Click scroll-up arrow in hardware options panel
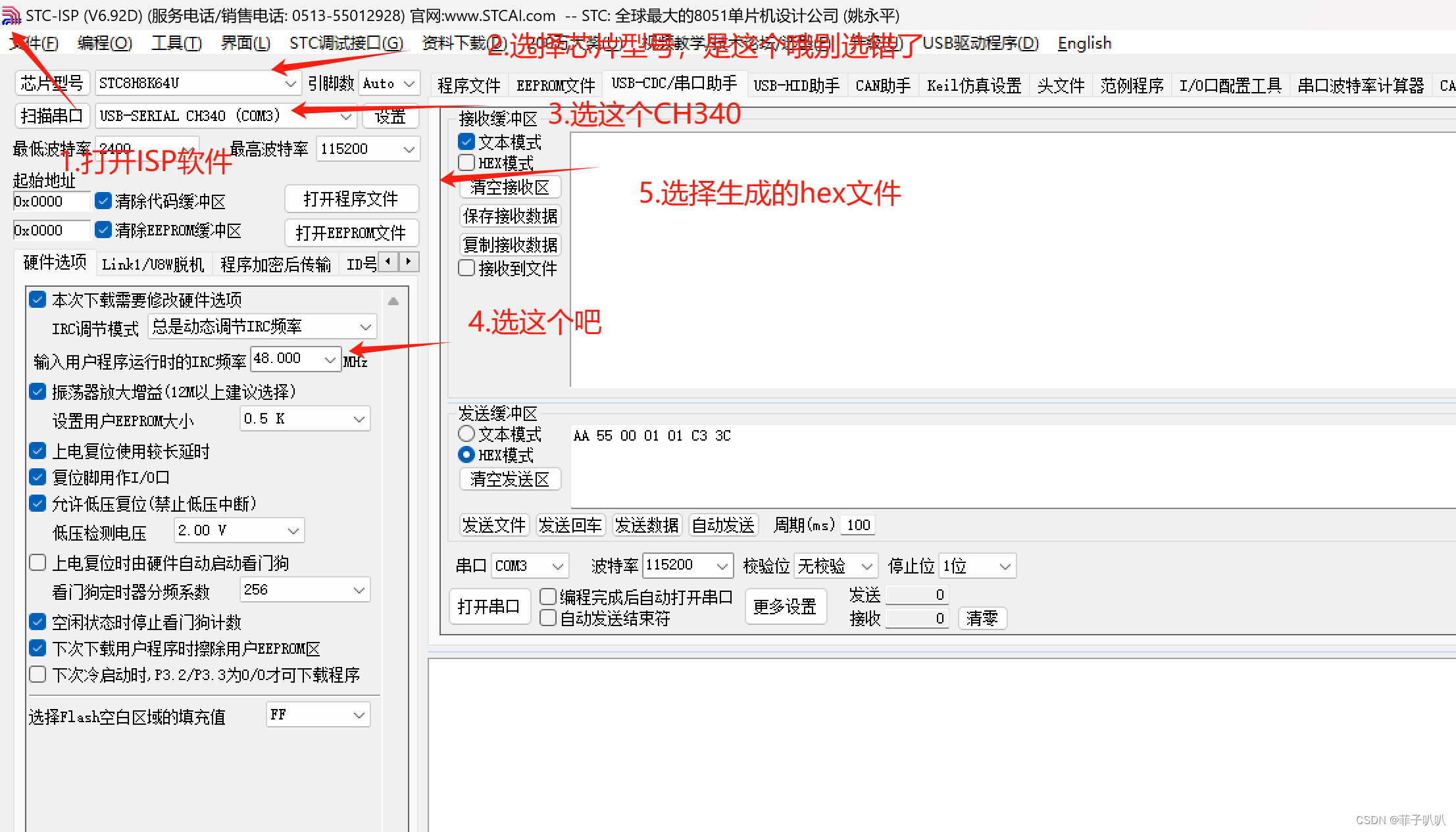This screenshot has width=1456, height=832. tap(393, 301)
